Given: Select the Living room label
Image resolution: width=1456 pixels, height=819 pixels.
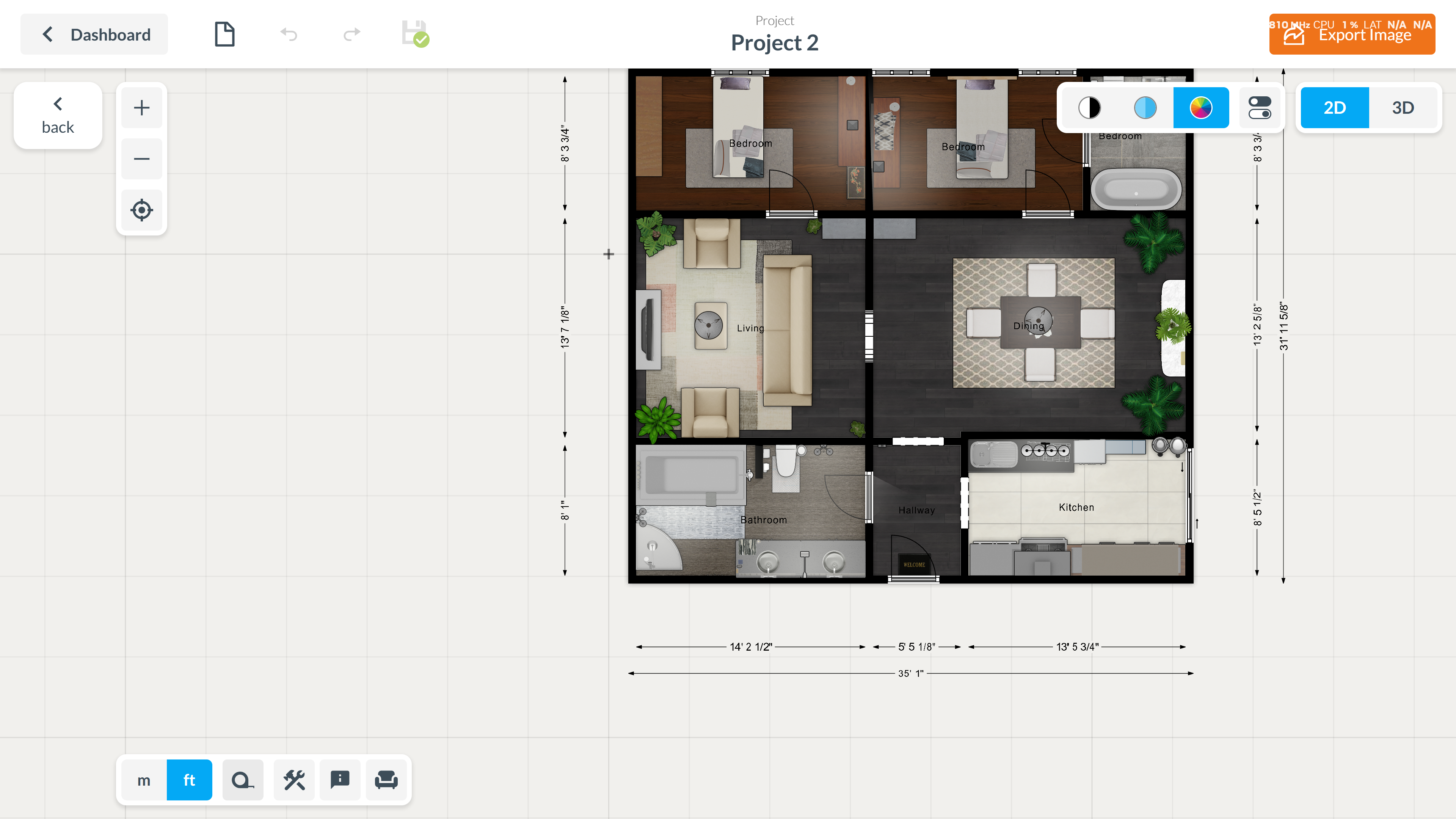Looking at the screenshot, I should pos(750,328).
